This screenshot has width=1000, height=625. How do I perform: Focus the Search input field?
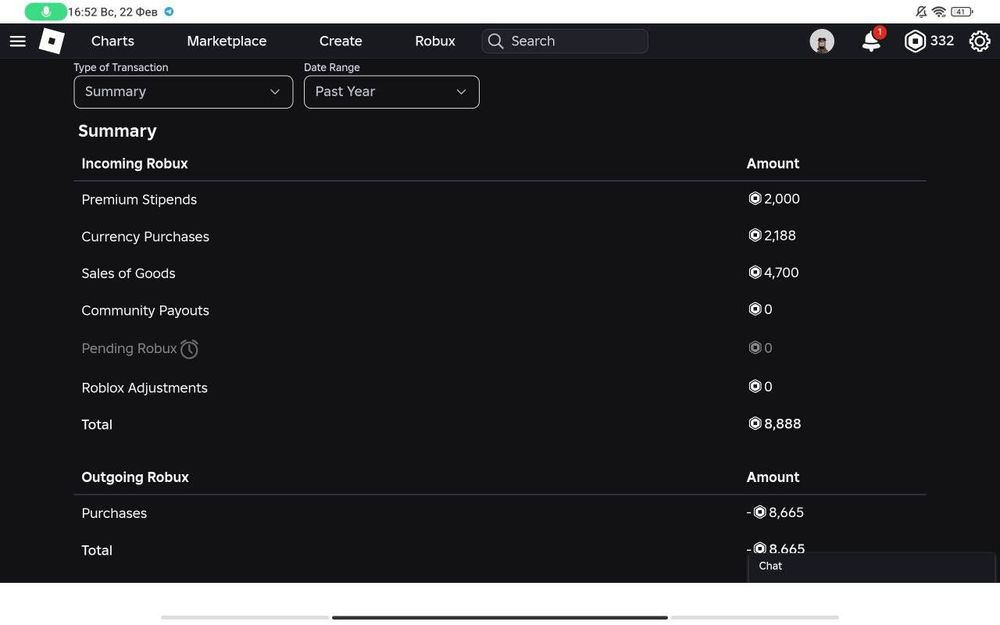click(565, 41)
